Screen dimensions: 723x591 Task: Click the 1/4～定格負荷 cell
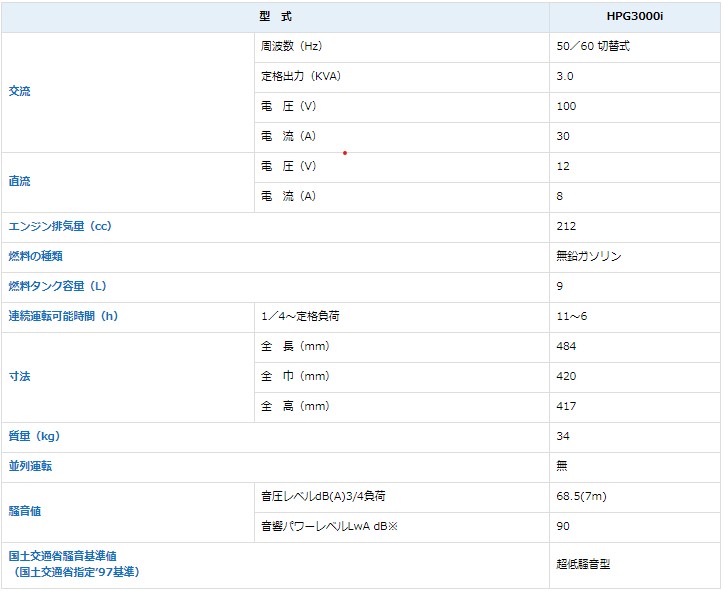pos(300,316)
